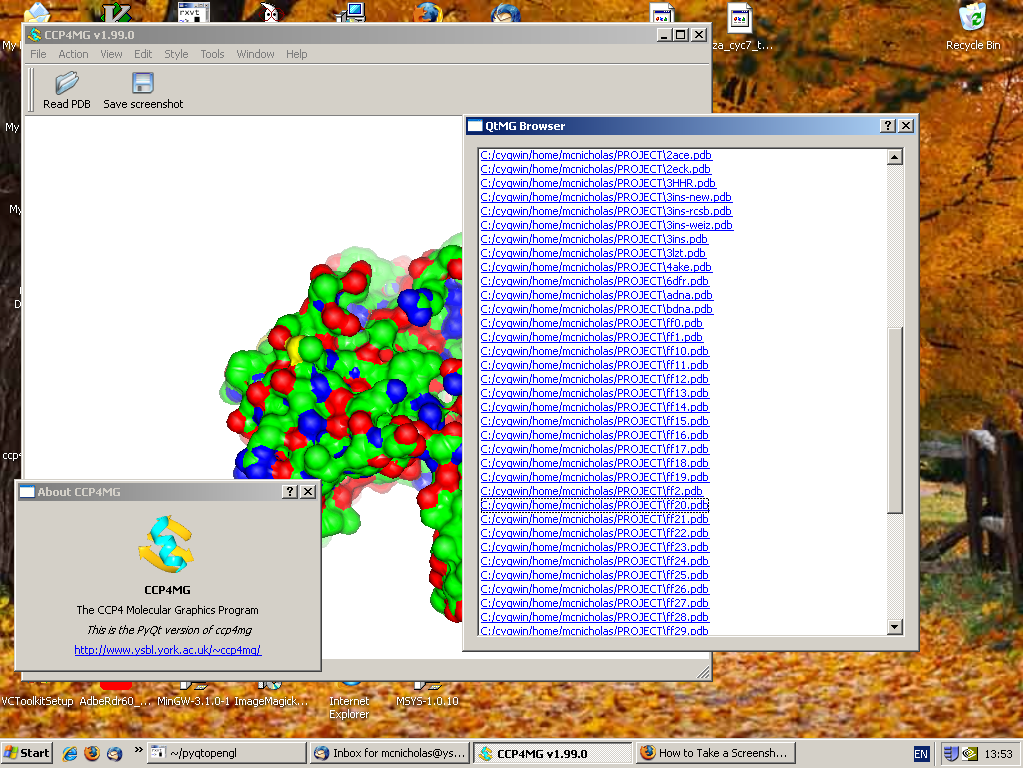Open the Recycle Bin on the desktop
Screen dimensions: 1024x768
pyautogui.click(x=973, y=26)
